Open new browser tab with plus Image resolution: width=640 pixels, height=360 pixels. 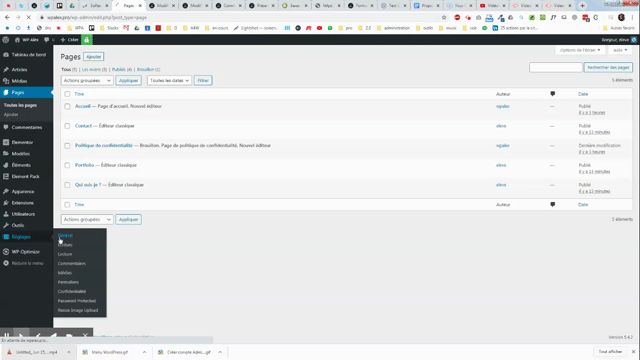pyautogui.click(x=582, y=6)
